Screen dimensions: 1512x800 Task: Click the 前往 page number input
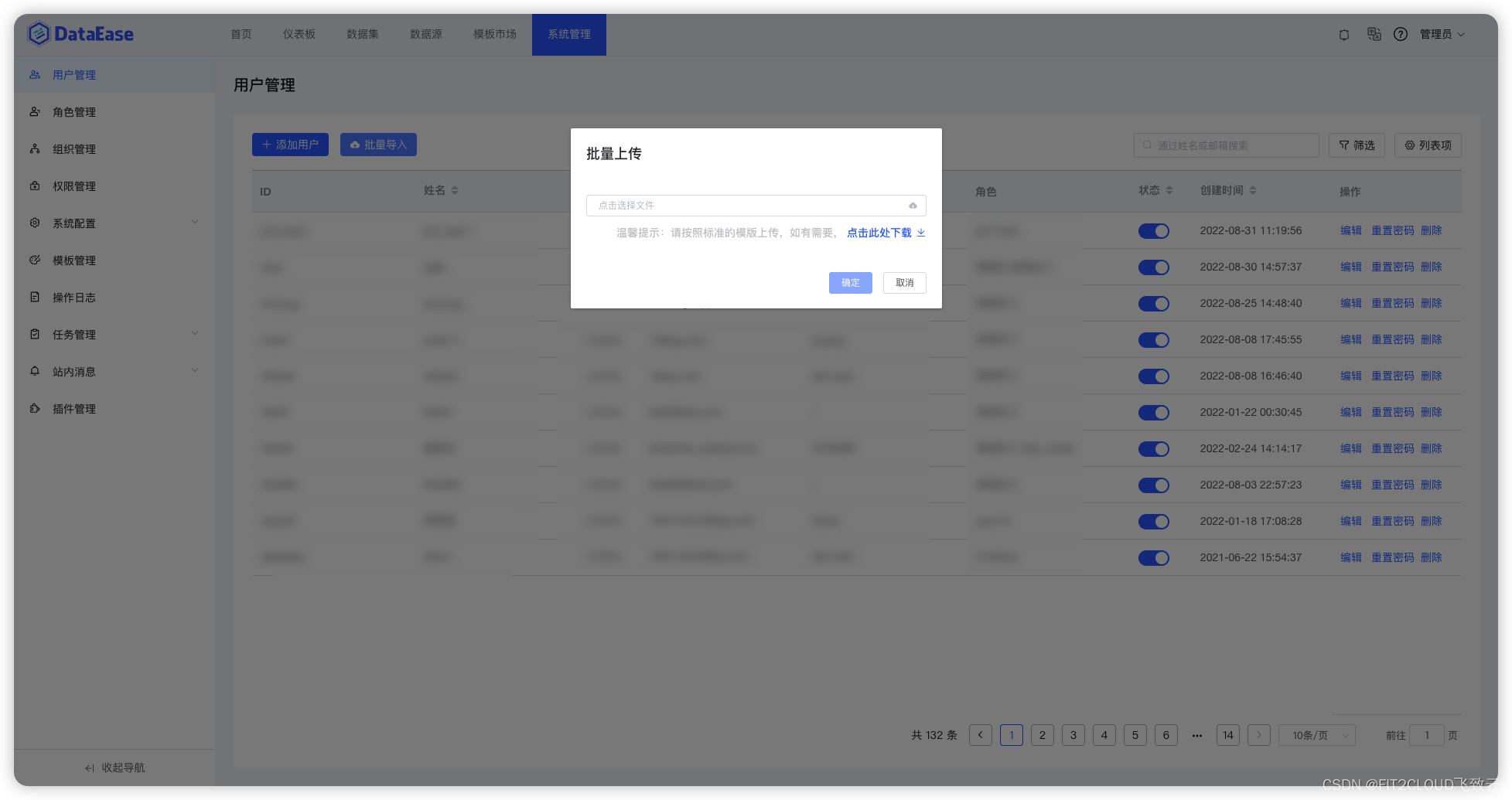(x=1427, y=735)
